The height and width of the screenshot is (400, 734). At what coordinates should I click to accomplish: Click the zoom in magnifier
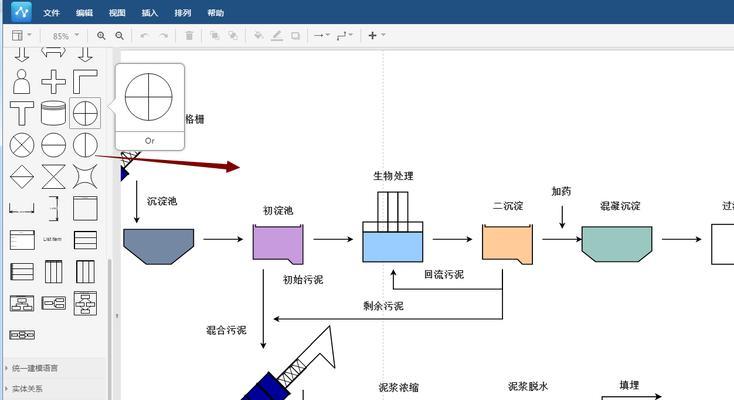click(x=101, y=36)
